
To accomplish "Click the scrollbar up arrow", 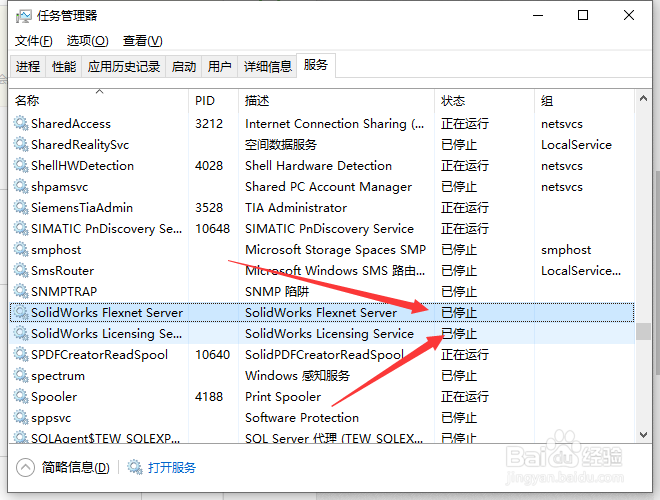I will pos(643,98).
